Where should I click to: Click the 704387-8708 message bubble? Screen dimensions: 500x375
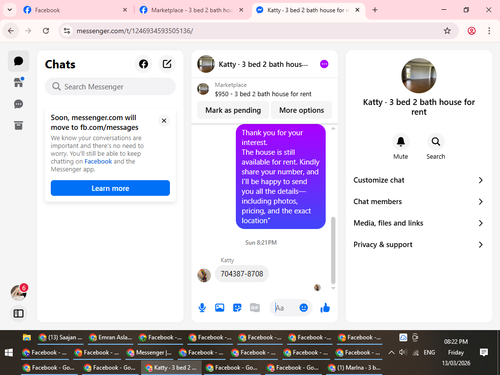click(242, 274)
